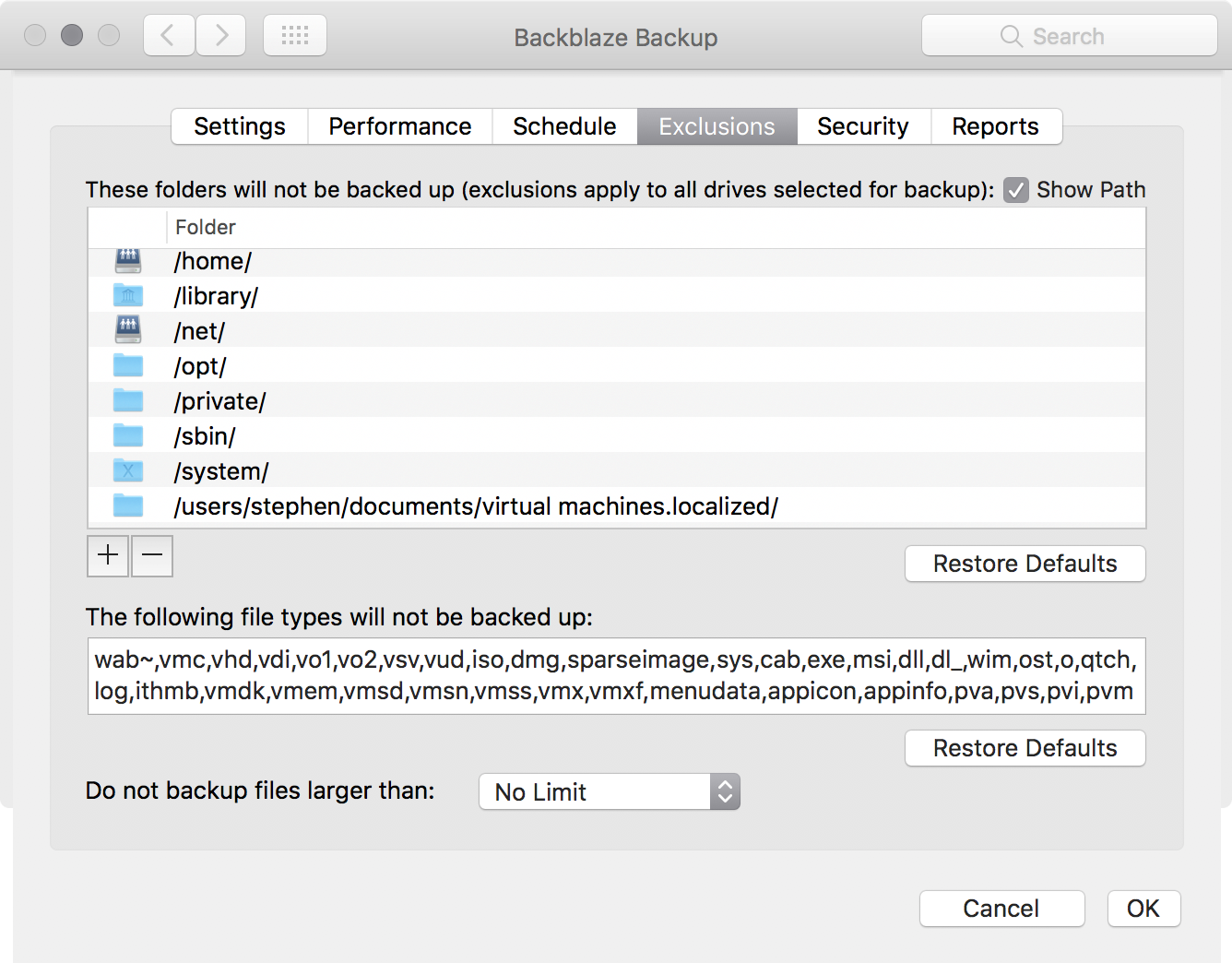Switch to the Performance tab
This screenshot has height=963, width=1232.
coord(400,126)
